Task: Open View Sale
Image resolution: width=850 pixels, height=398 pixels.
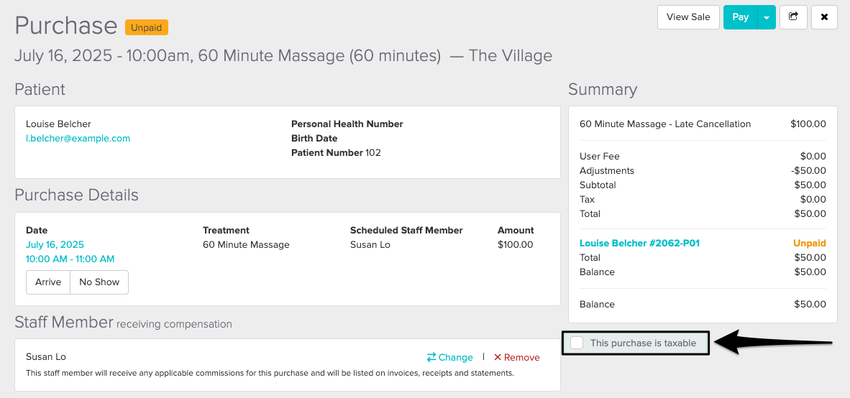Action: coord(688,17)
